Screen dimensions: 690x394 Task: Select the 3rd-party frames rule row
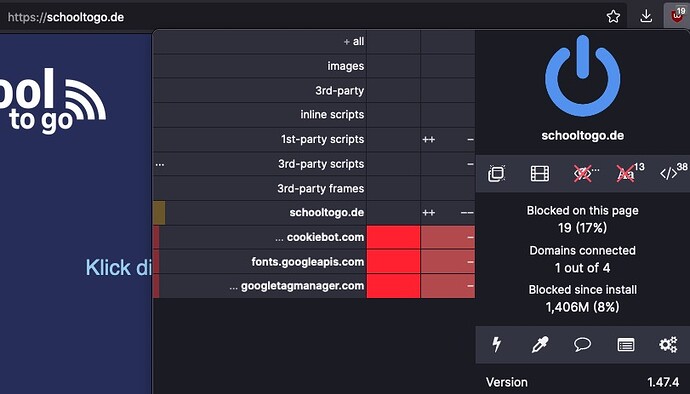tap(260, 188)
